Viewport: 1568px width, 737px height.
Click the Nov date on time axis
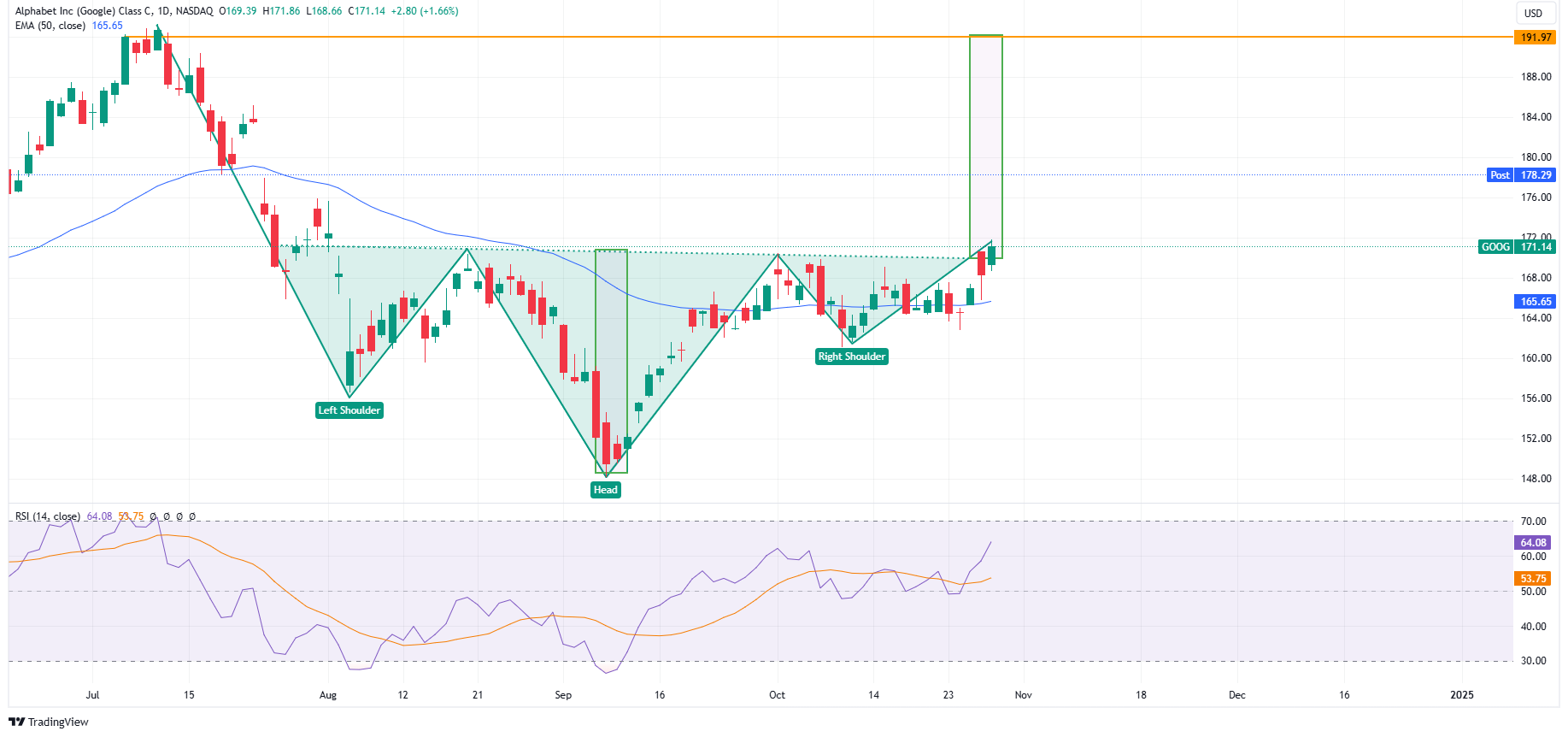pos(1024,695)
